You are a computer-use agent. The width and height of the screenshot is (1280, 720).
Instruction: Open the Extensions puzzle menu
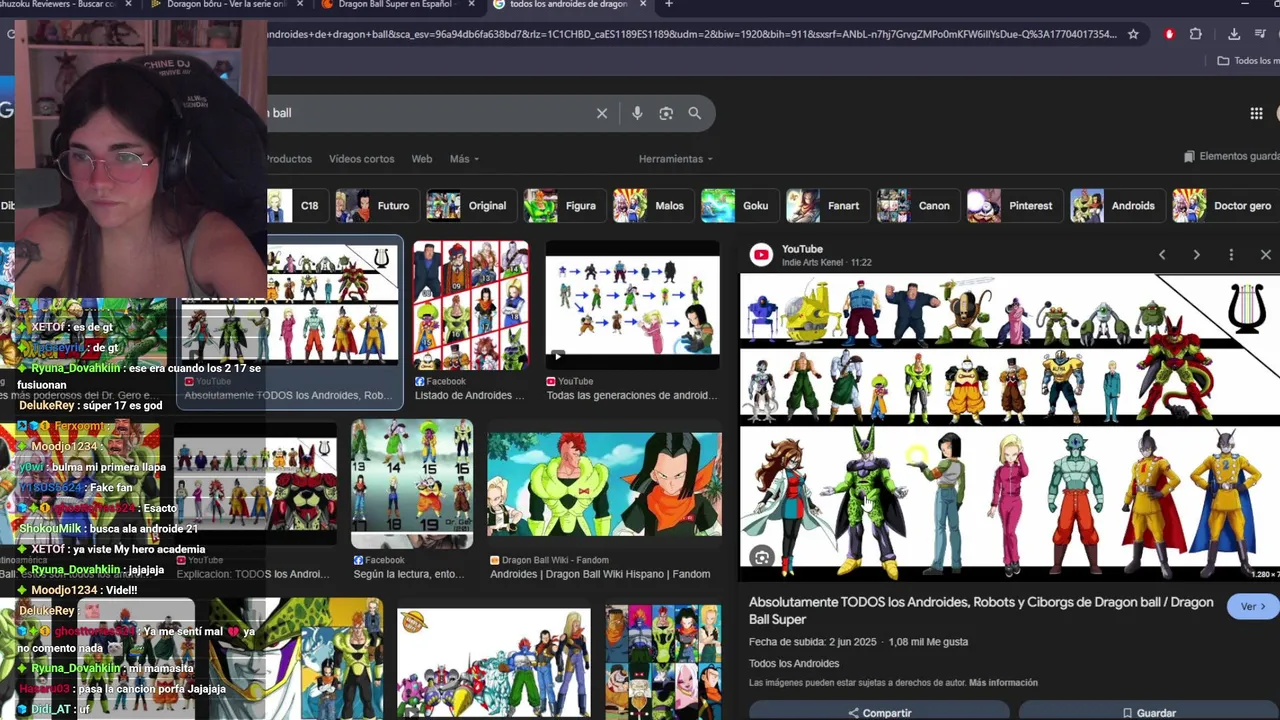click(1195, 34)
